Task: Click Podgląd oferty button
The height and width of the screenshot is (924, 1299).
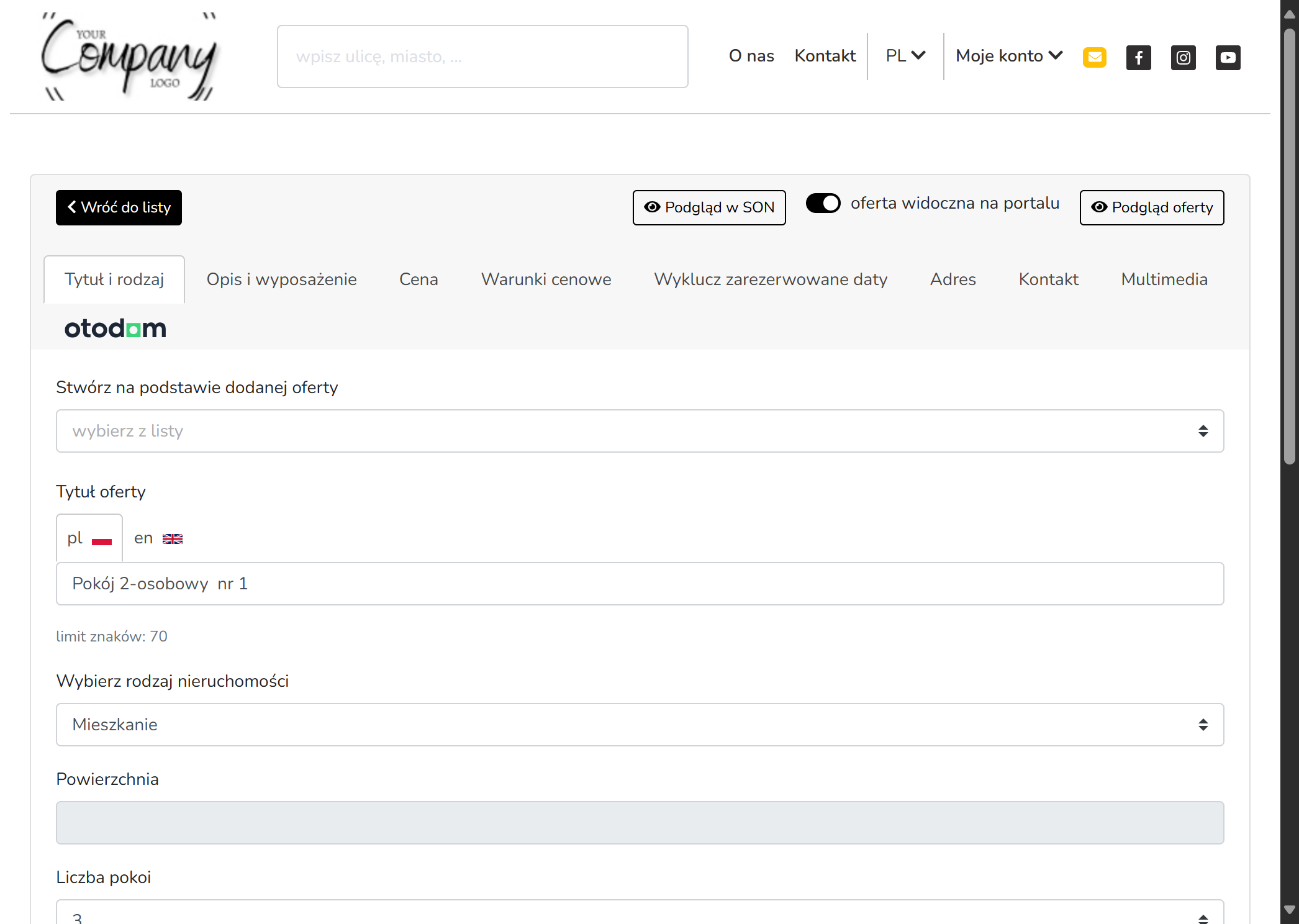Action: click(x=1152, y=207)
